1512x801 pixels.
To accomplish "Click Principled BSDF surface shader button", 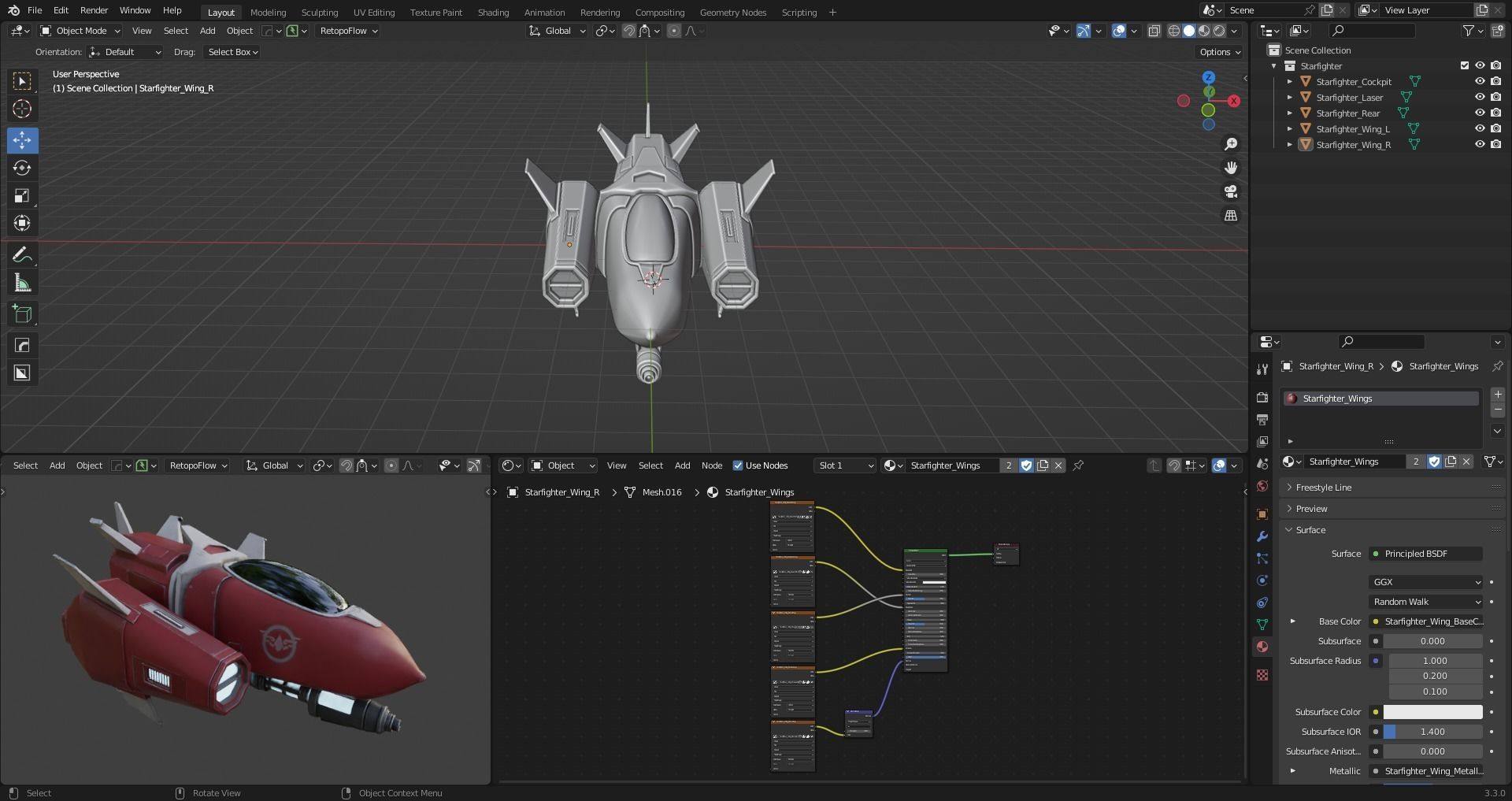I will click(x=1425, y=554).
